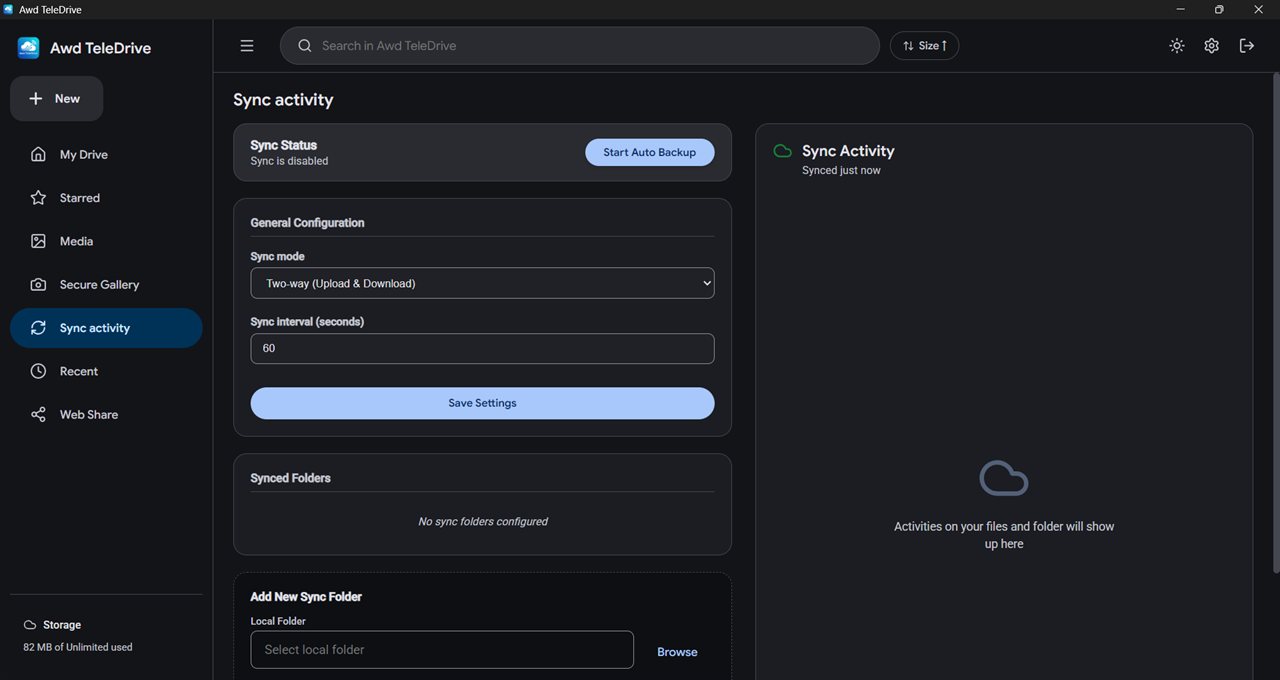
Task: Click the Storage cloud icon
Action: click(30, 625)
